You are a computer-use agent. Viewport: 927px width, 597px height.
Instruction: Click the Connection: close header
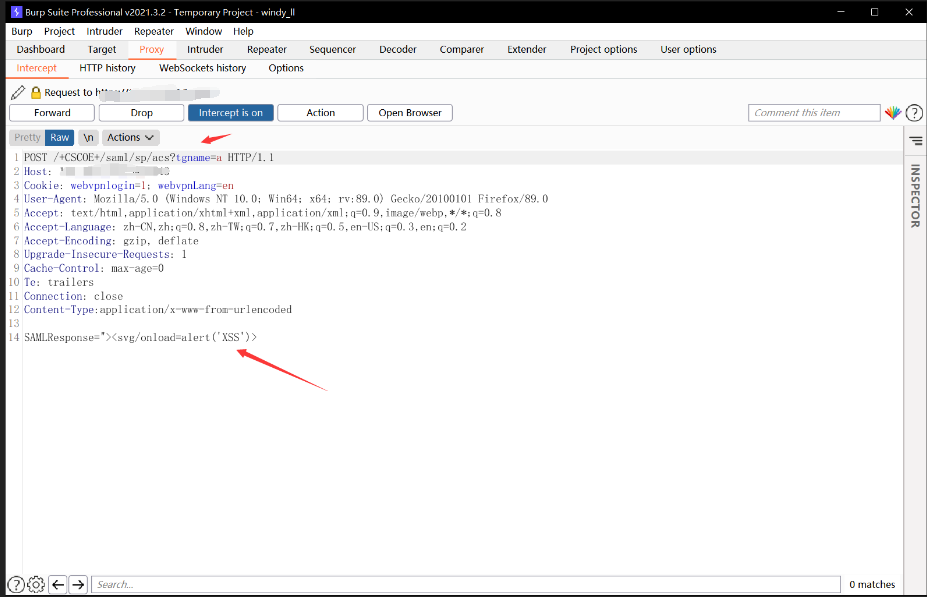click(x=73, y=296)
